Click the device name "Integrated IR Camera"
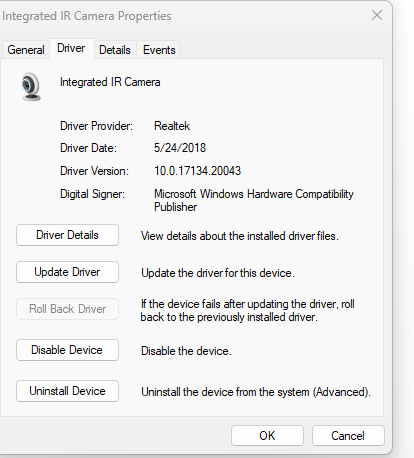414x458 pixels. point(110,82)
